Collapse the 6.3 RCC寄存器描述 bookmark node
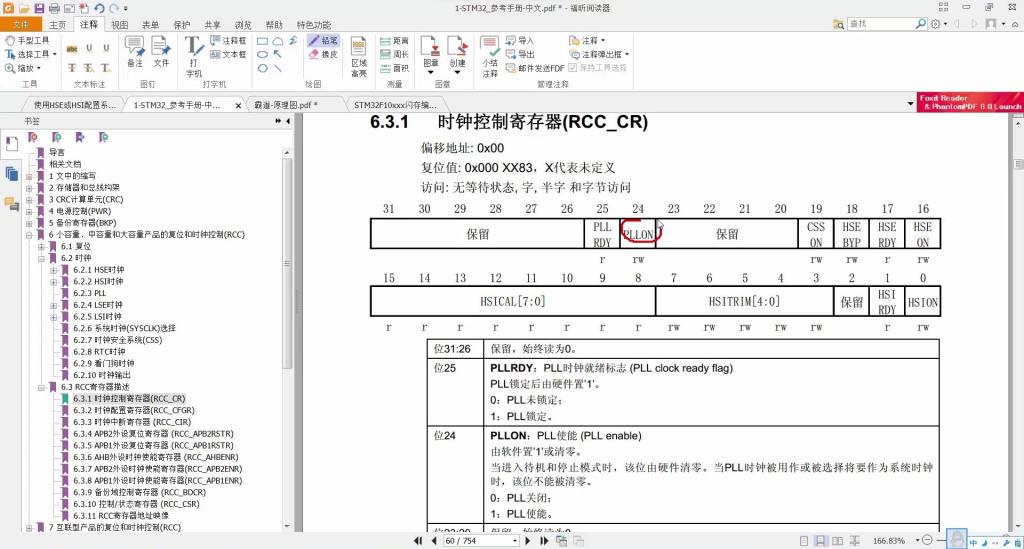The image size is (1024, 549). (41, 387)
